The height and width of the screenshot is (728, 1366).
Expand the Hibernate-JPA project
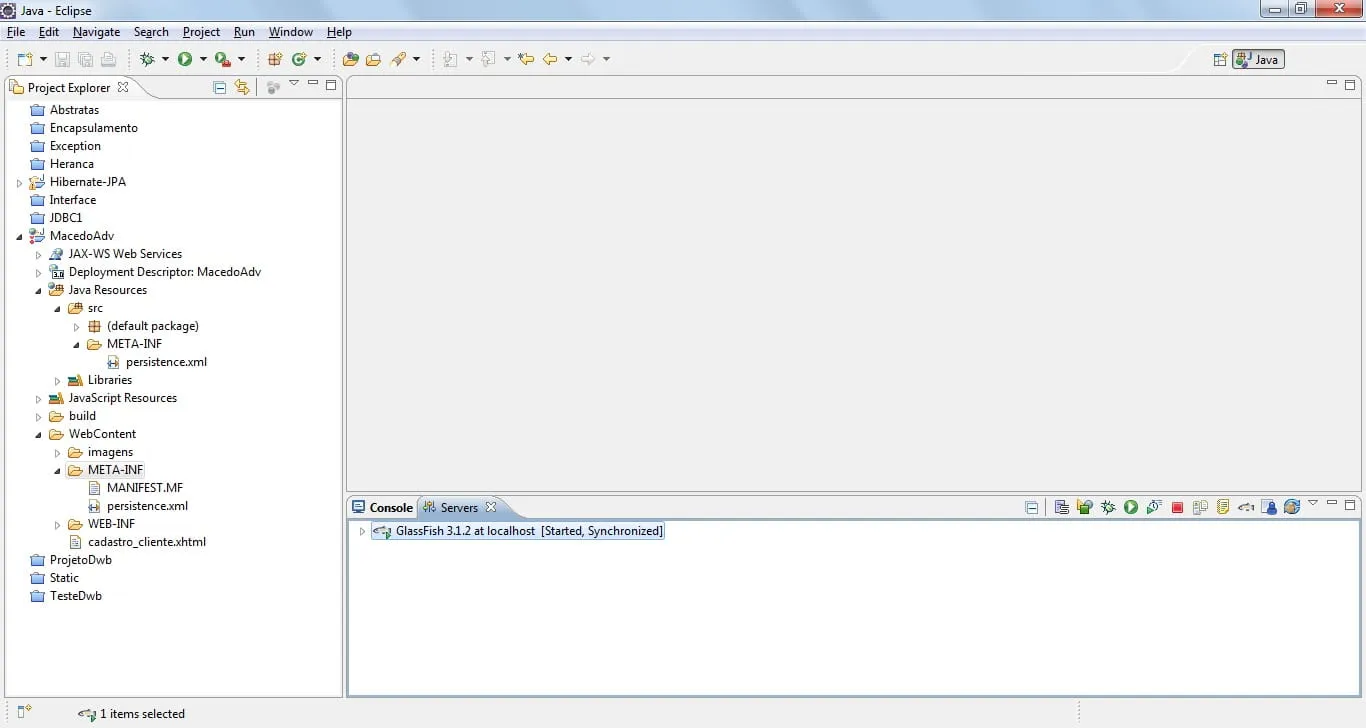19,183
